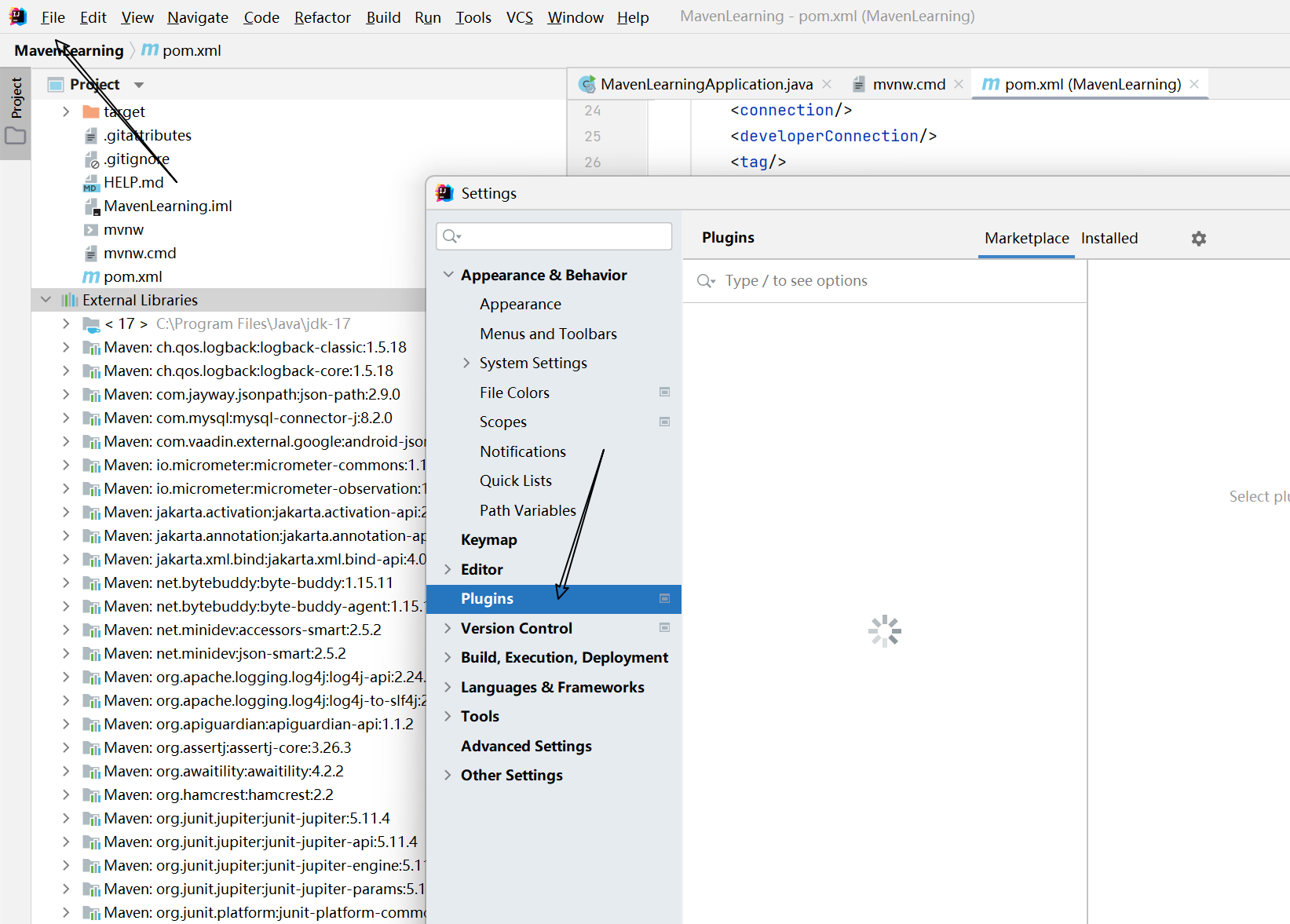This screenshot has width=1290, height=924.
Task: Click the Settings search field
Action: [x=554, y=236]
